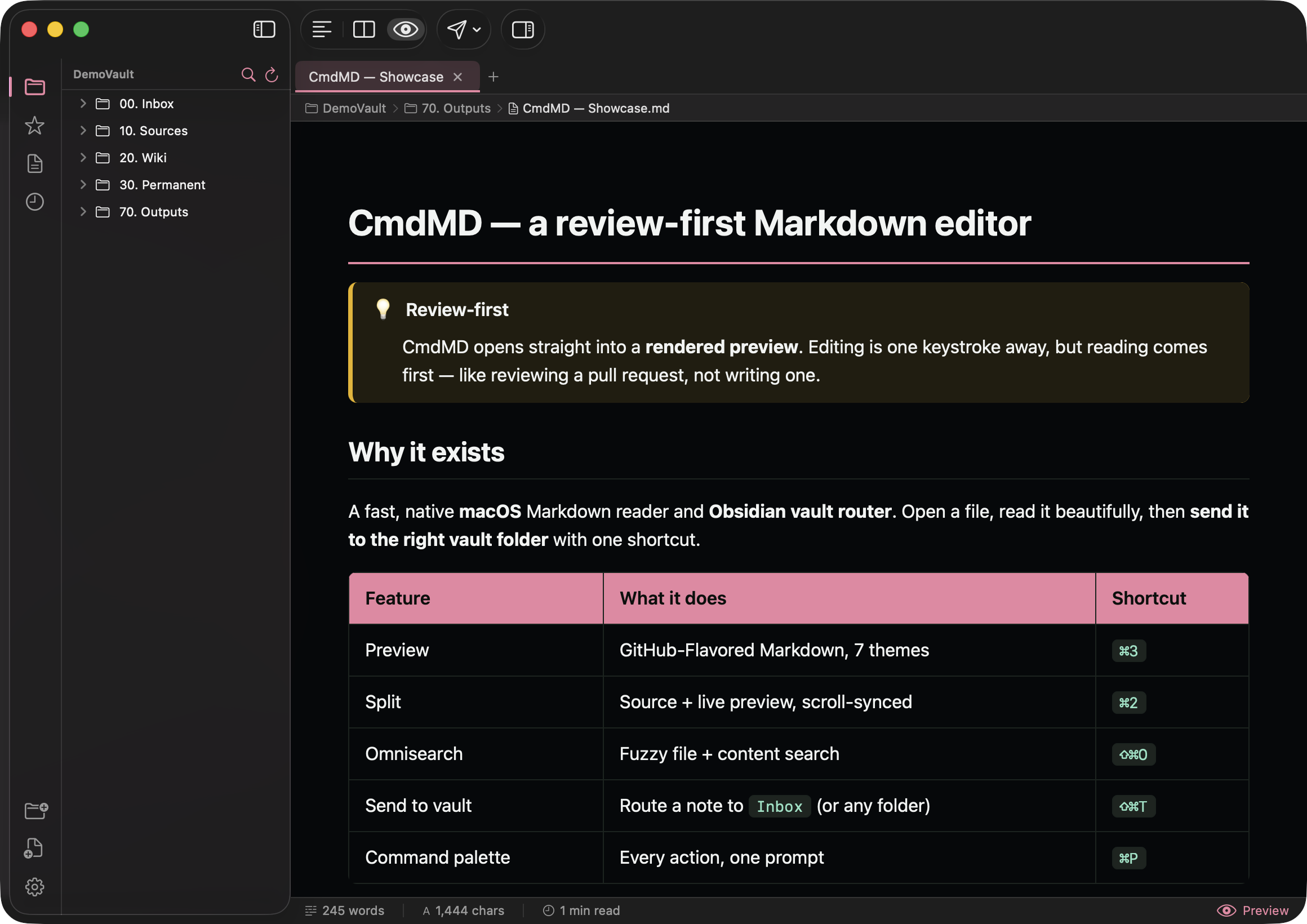Open the recent history clock sidebar icon
This screenshot has width=1307, height=924.
pyautogui.click(x=35, y=202)
